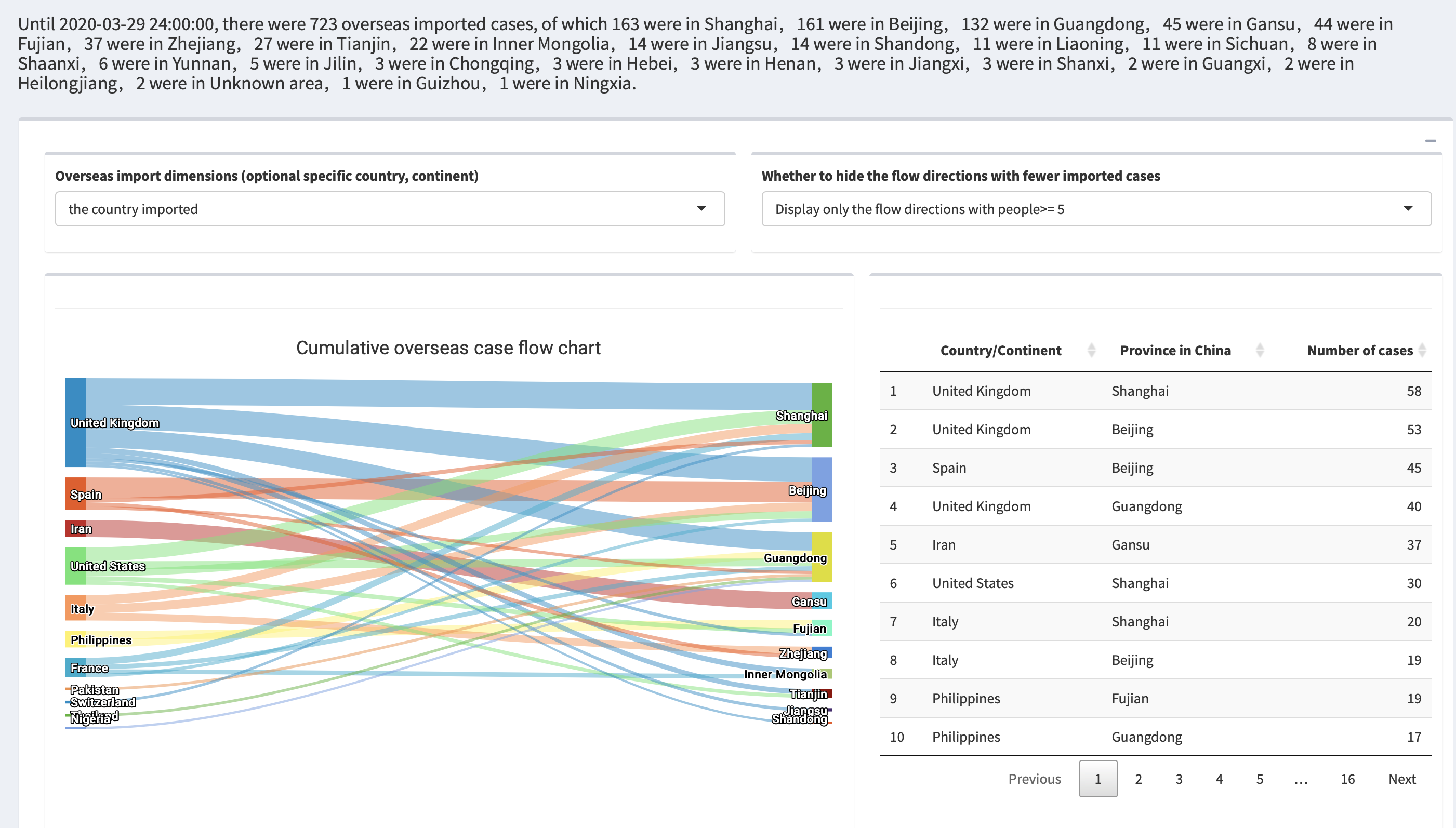This screenshot has width=1456, height=828.
Task: Click the Previous pagination link
Action: pyautogui.click(x=1034, y=779)
